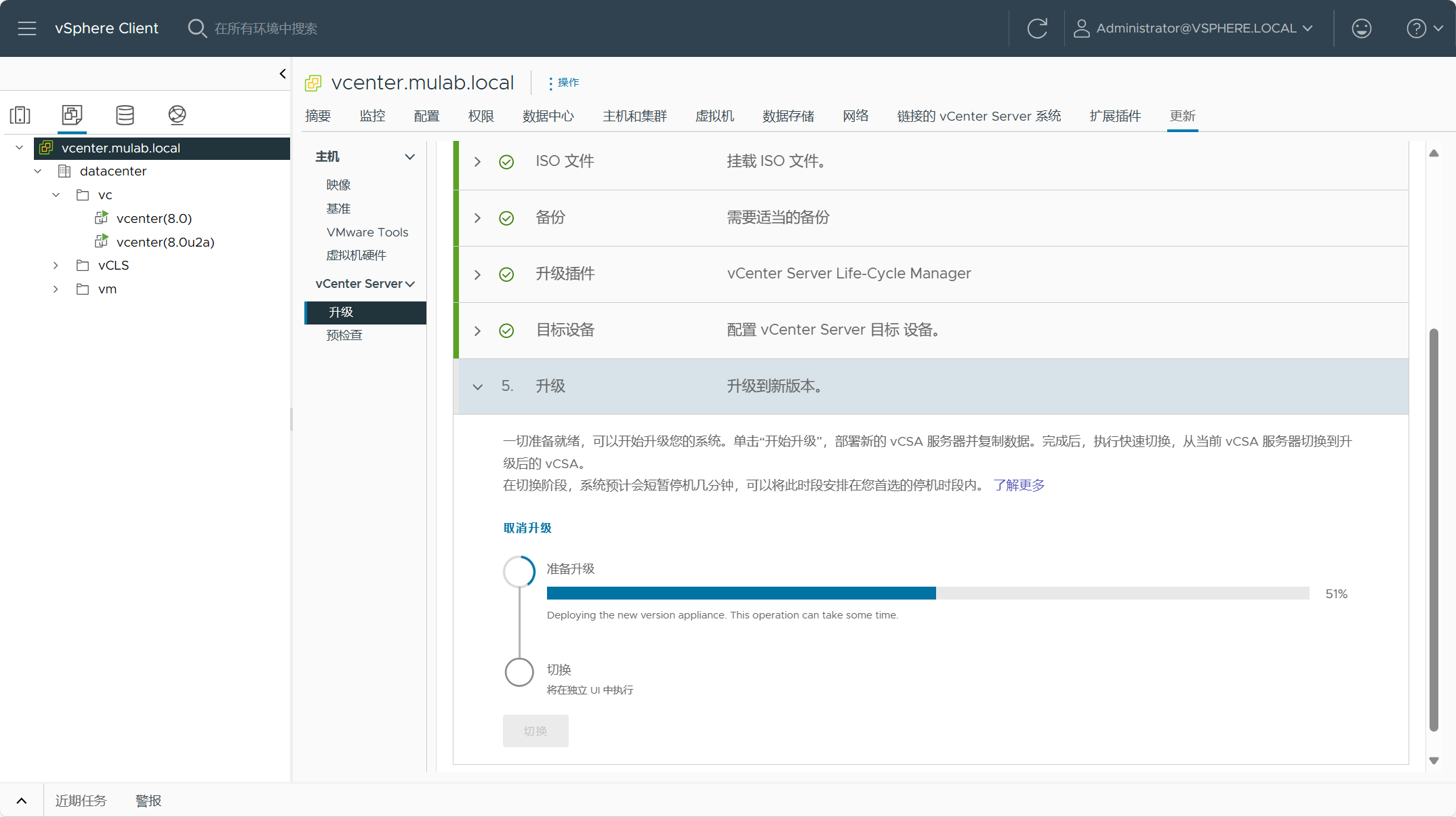Click green check icon for 目标设备

[506, 331]
